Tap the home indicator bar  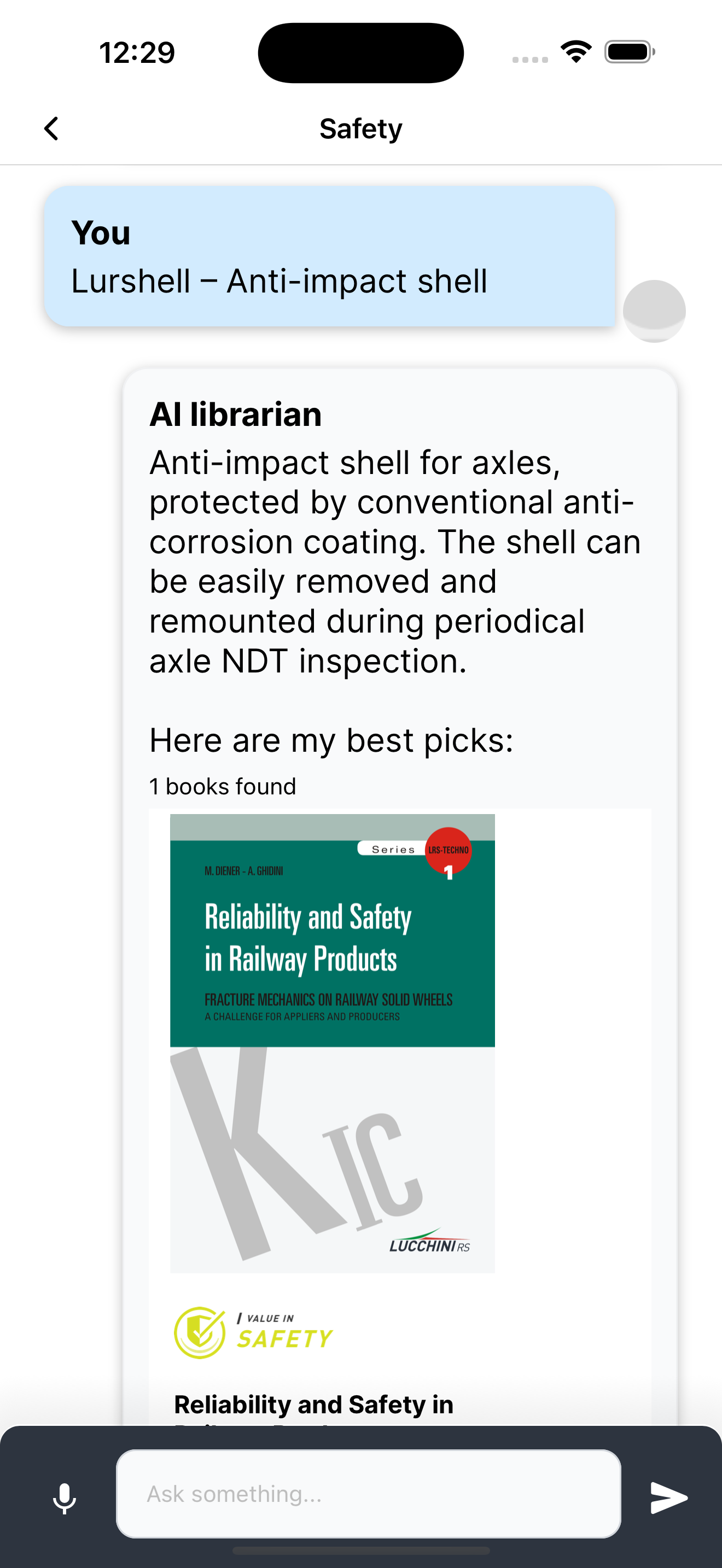361,1551
